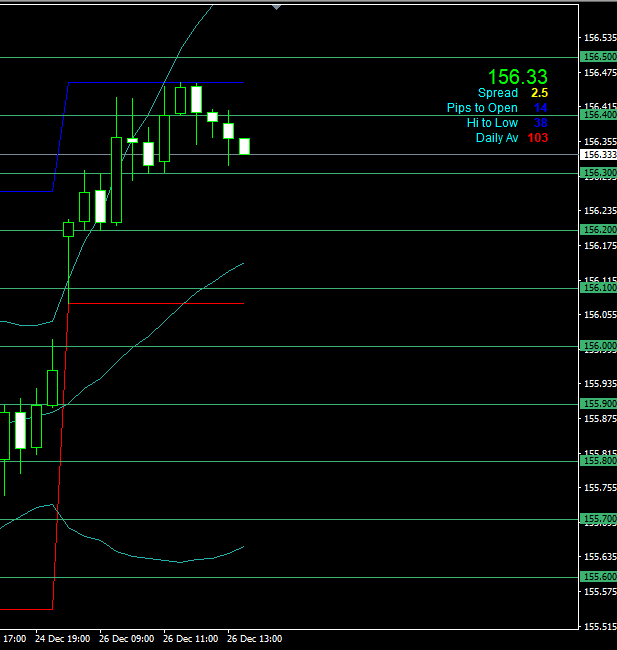Screen dimensions: 617x650
Task: Click the 155.700 price level tag
Action: [x=599, y=519]
